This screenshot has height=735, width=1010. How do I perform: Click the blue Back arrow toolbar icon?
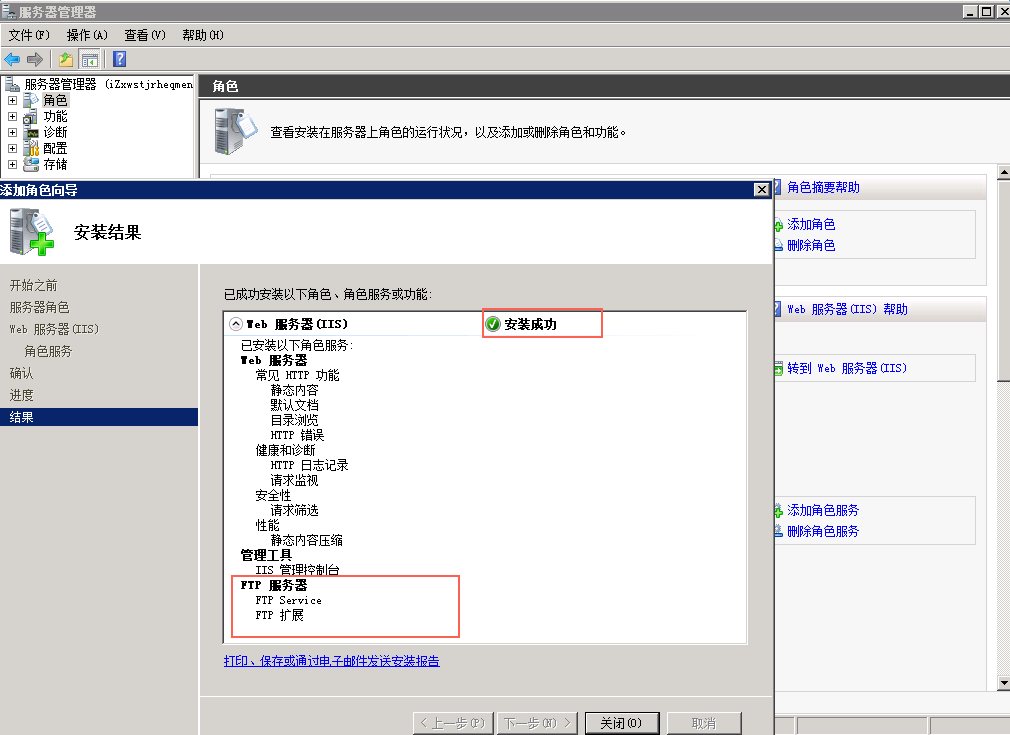(13, 59)
